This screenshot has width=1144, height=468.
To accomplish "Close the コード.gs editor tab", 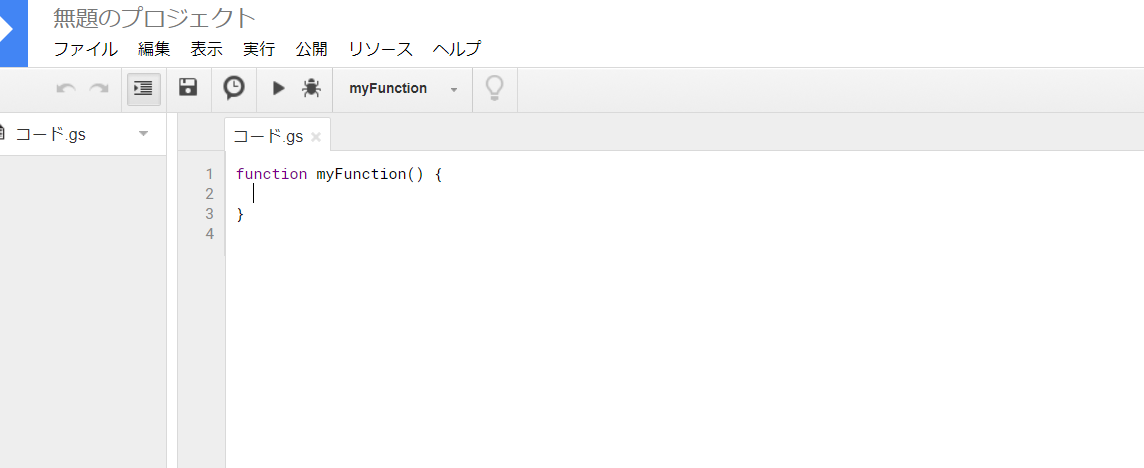I will click(x=316, y=137).
